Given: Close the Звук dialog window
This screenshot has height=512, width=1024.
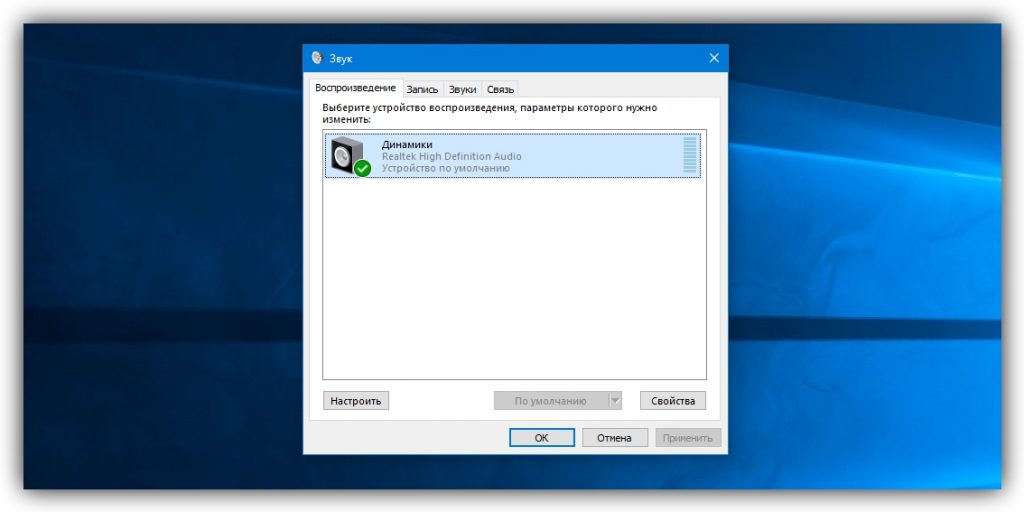Looking at the screenshot, I should pyautogui.click(x=713, y=59).
